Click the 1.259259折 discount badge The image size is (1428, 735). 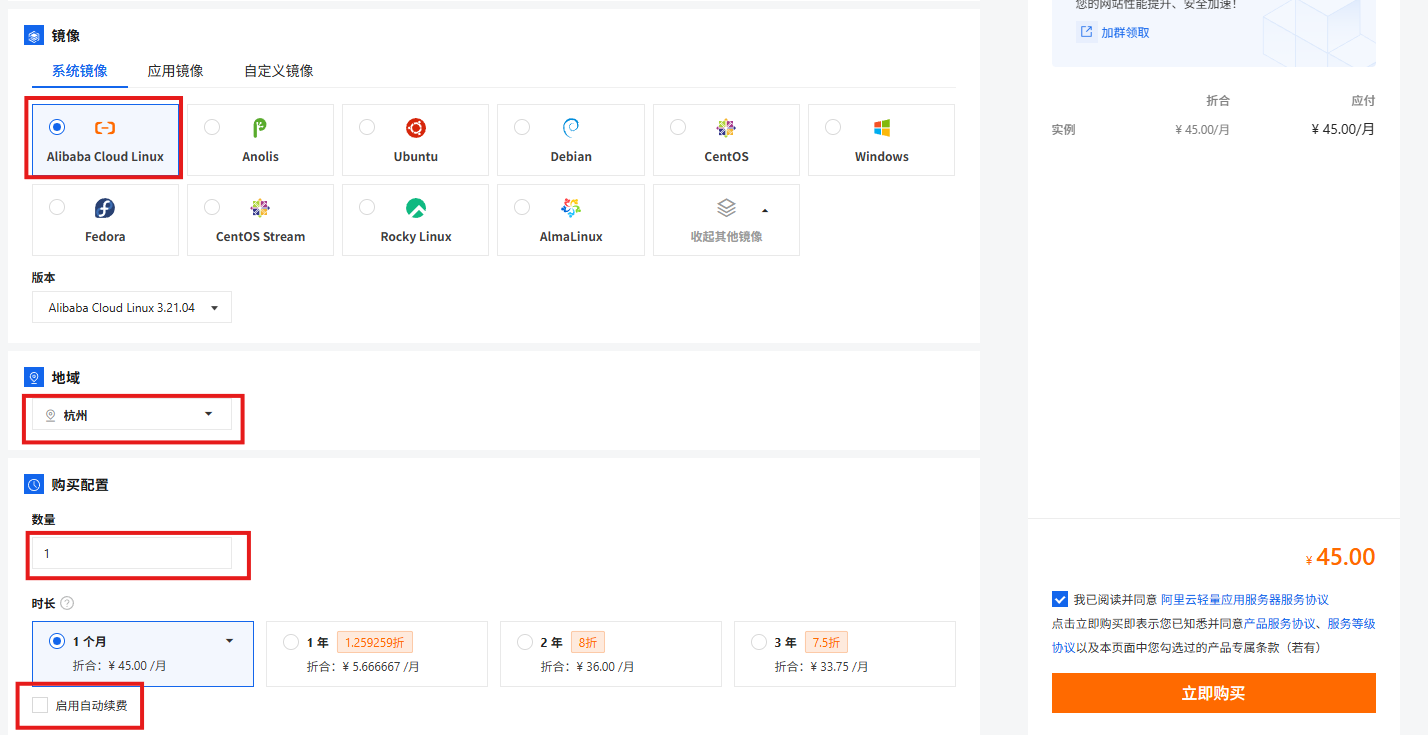375,642
